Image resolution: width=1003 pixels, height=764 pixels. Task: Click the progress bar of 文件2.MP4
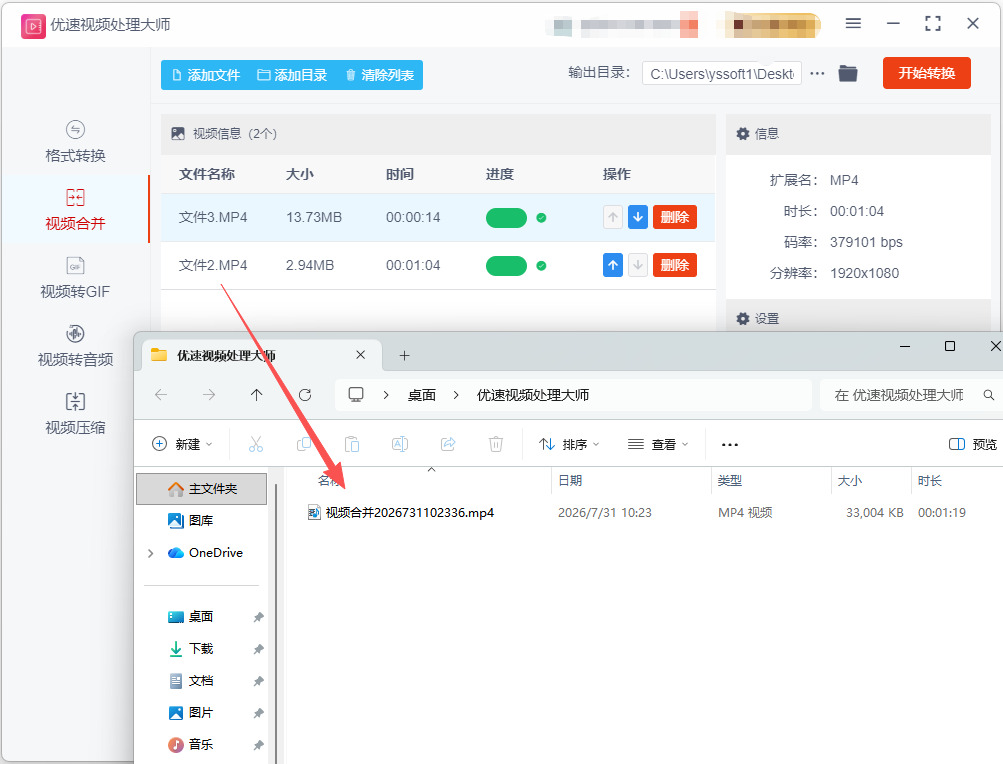click(x=506, y=266)
